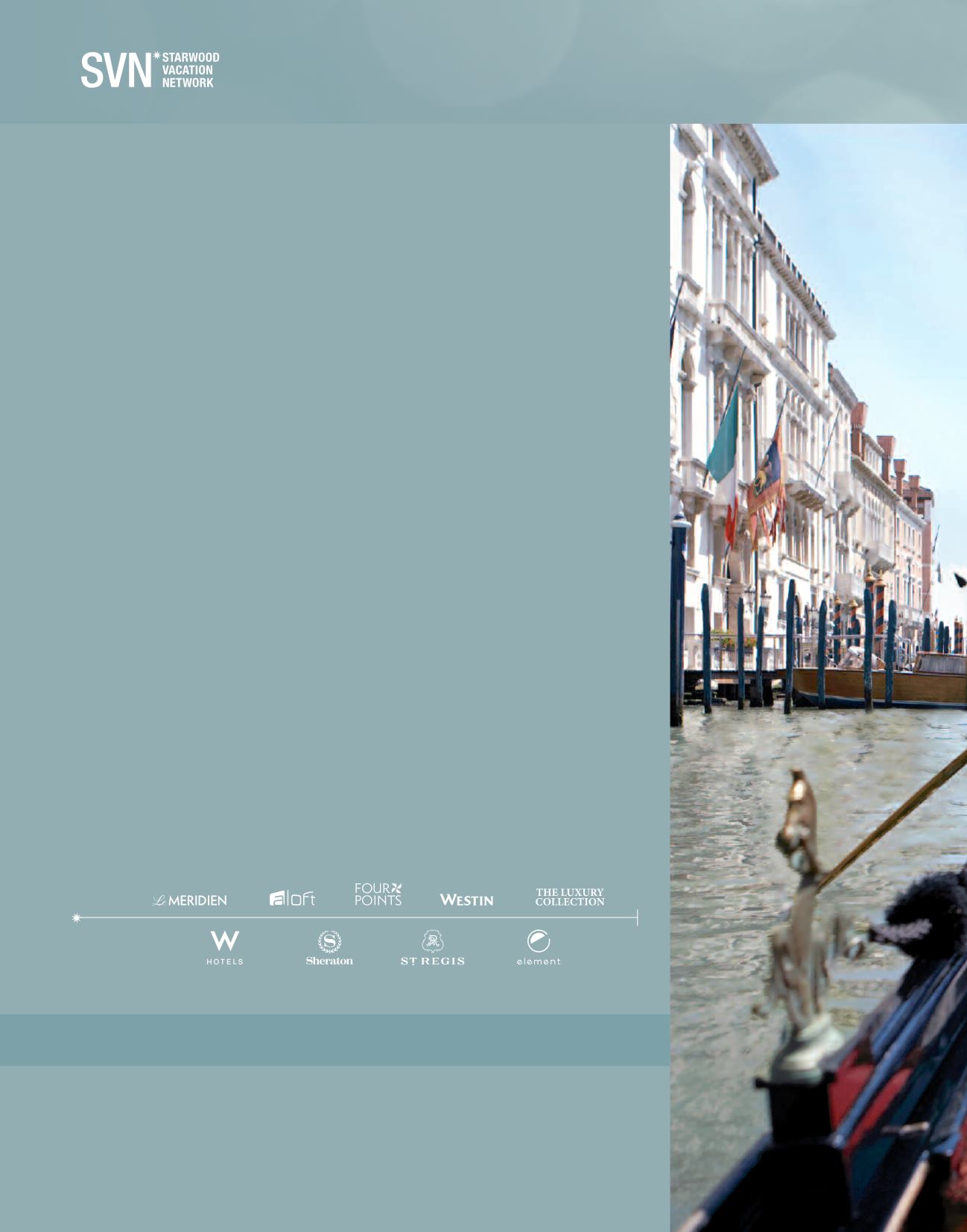Click the Venice canal gondola photo

click(818, 677)
